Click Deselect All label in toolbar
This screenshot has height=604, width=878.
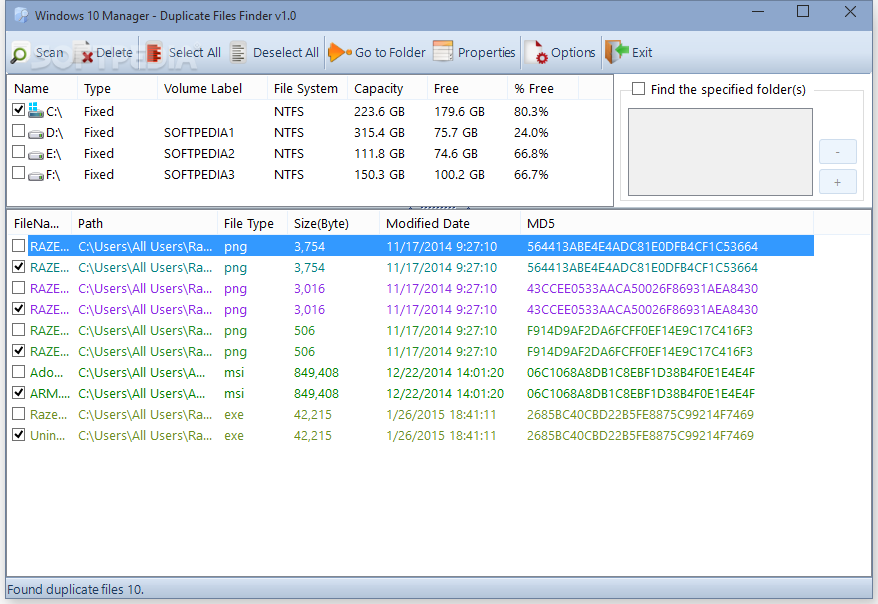(286, 53)
